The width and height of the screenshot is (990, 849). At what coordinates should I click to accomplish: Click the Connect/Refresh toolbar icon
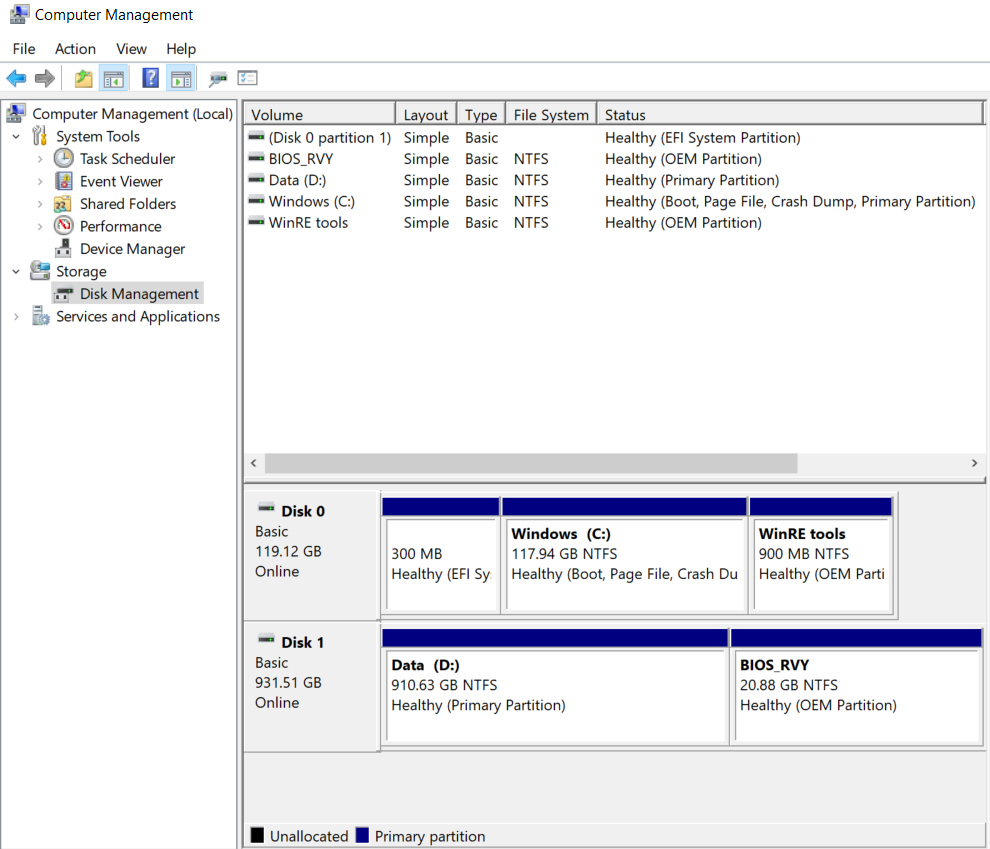[x=218, y=79]
